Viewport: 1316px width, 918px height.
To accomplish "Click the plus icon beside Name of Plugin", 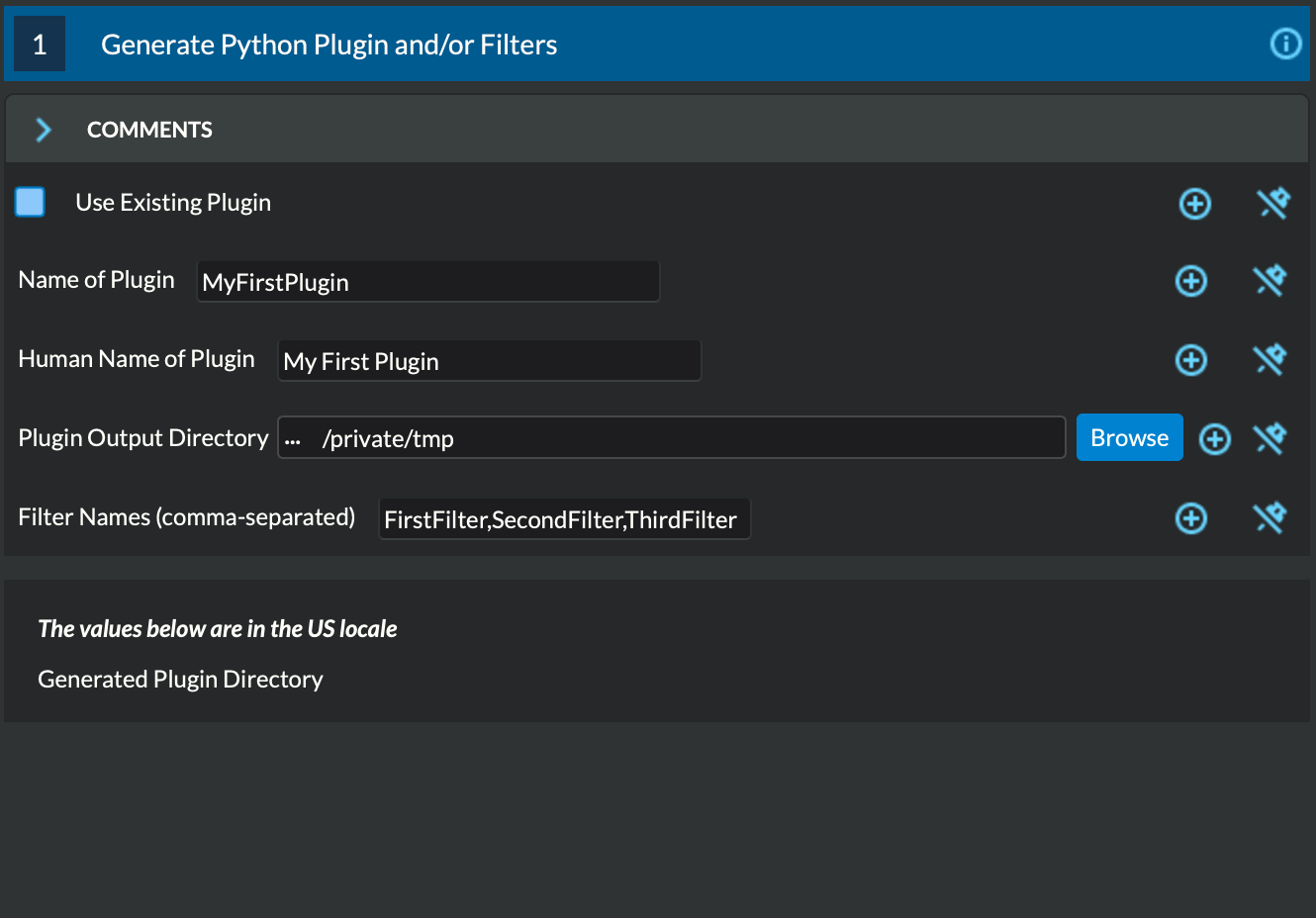I will coord(1191,281).
